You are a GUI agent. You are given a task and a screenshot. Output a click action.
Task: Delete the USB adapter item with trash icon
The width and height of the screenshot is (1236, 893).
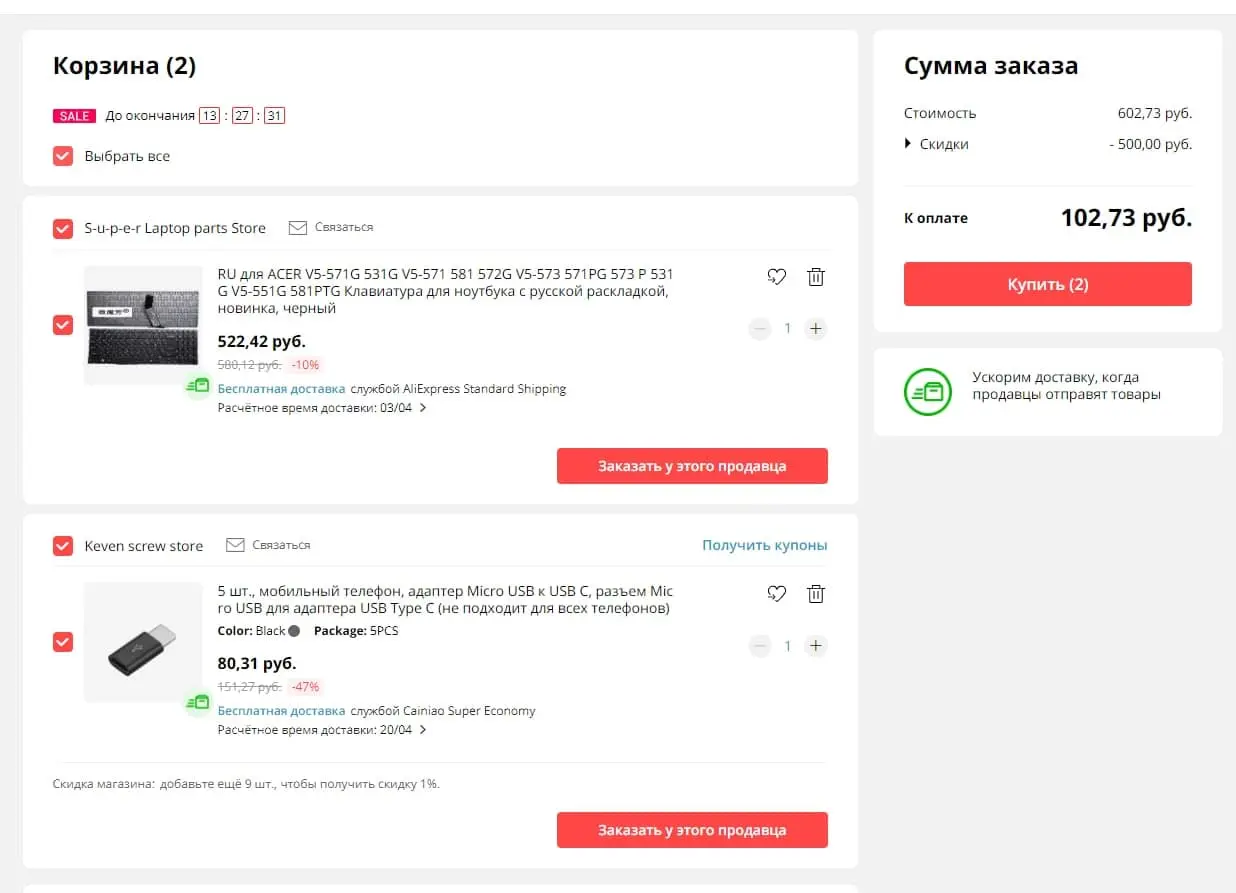(816, 594)
